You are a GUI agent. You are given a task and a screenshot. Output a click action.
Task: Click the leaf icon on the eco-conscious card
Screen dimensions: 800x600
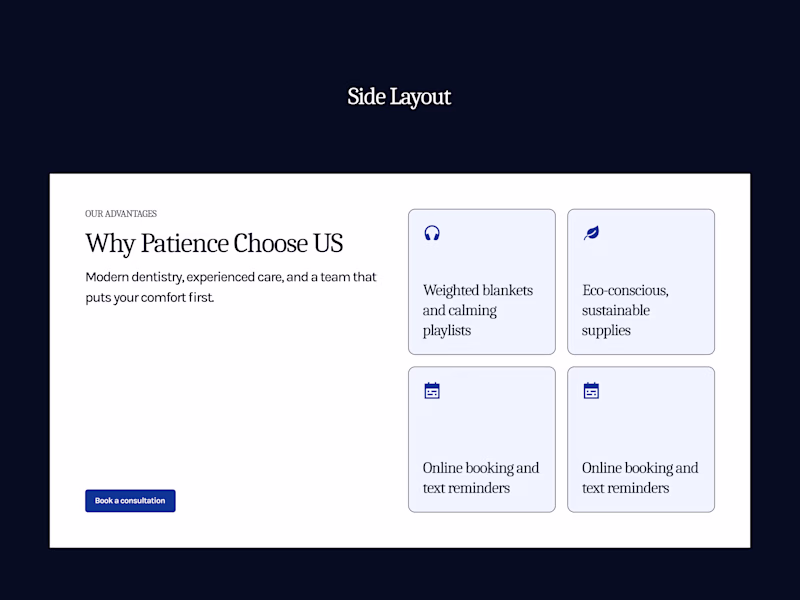(591, 233)
